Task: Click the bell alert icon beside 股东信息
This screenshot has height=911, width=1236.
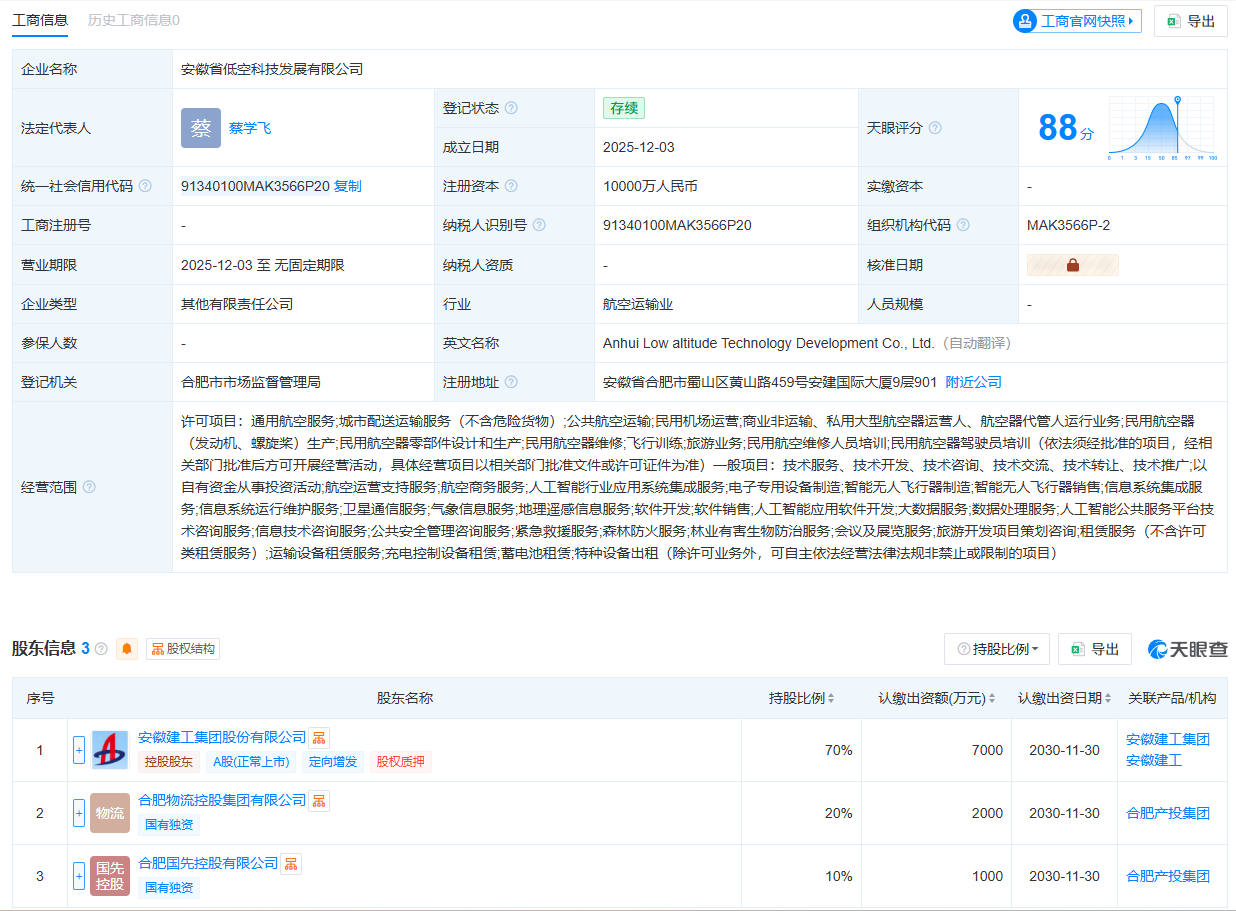Action: (127, 649)
